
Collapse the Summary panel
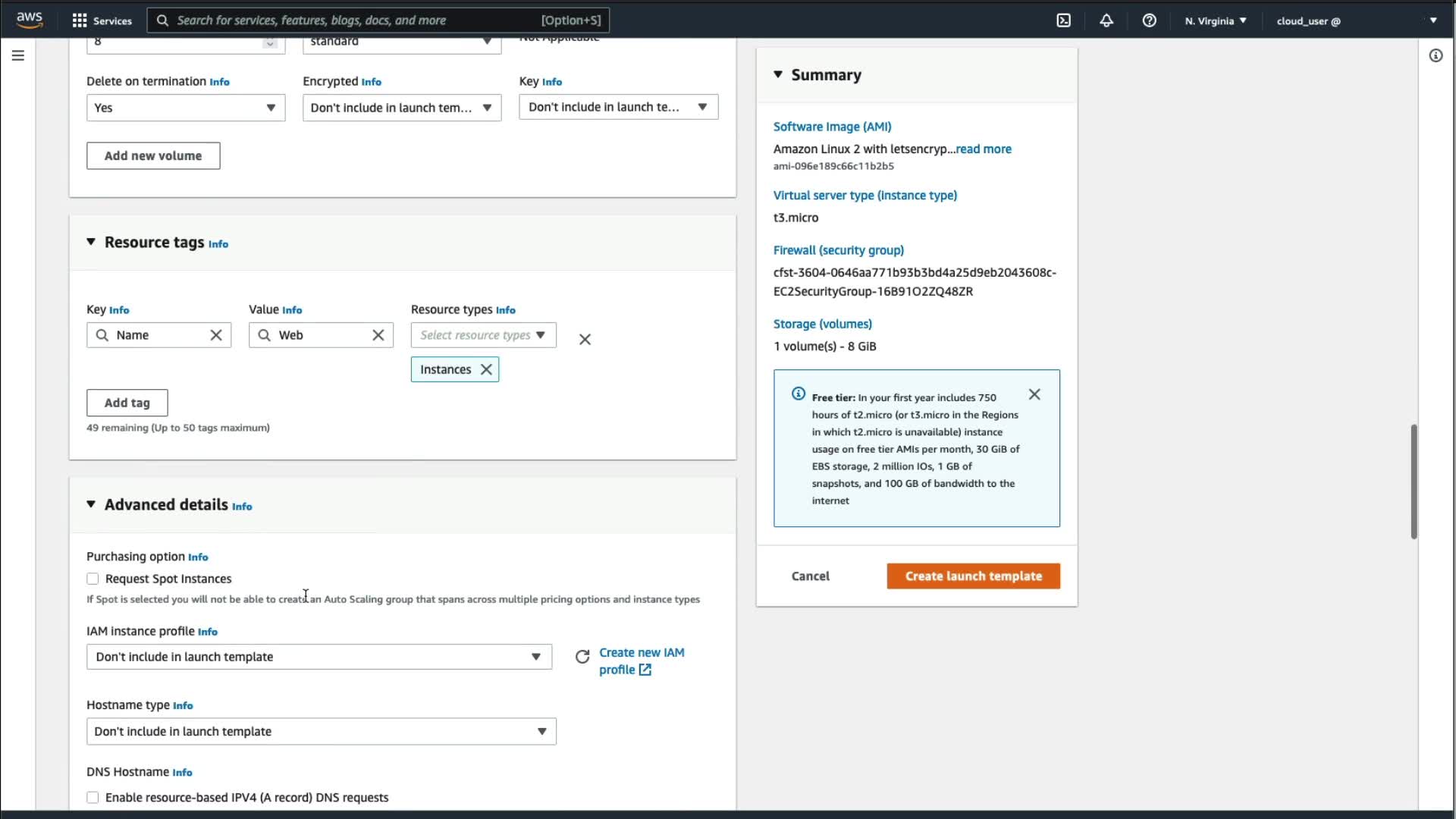pyautogui.click(x=778, y=74)
